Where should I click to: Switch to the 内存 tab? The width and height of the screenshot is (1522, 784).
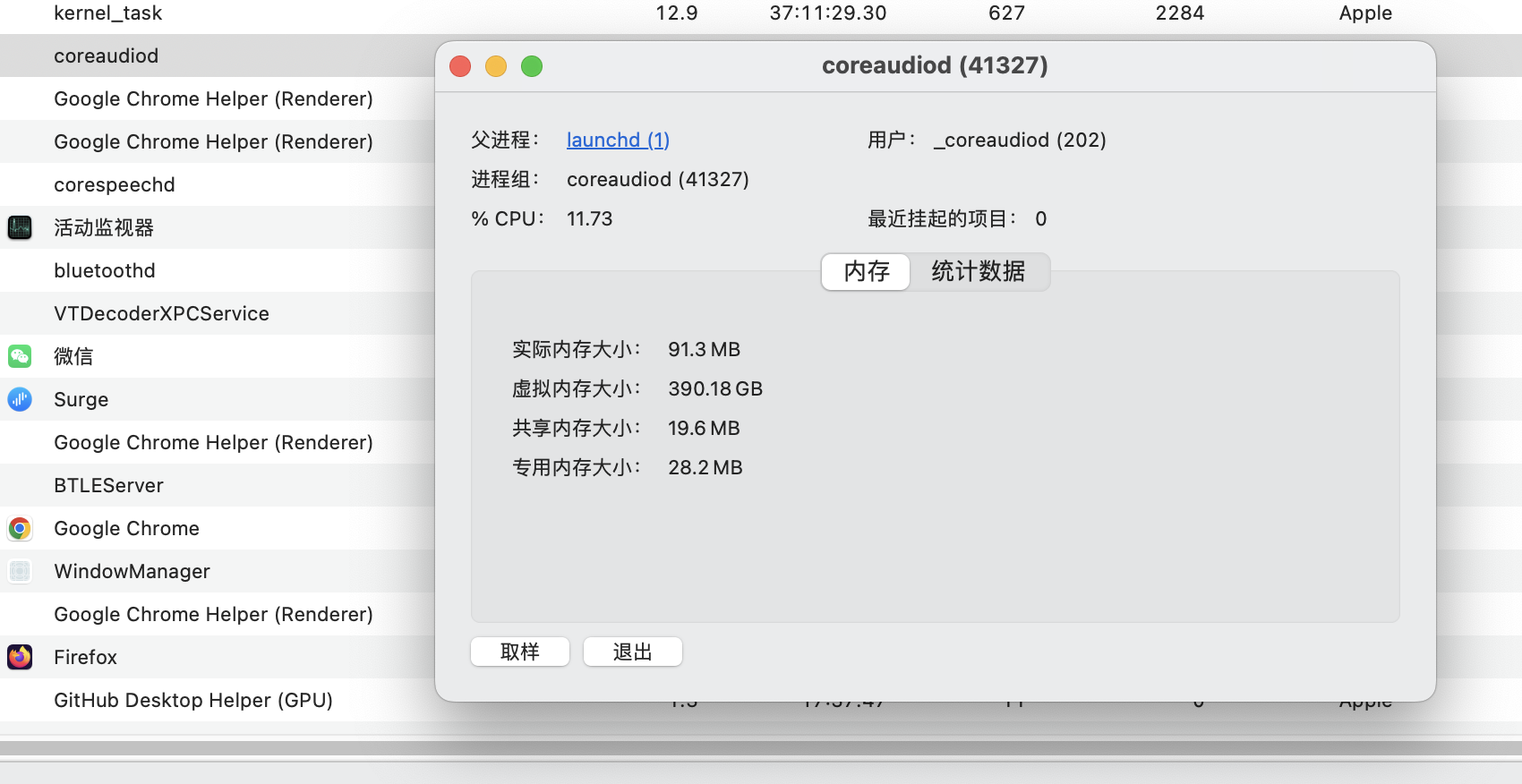click(x=866, y=271)
